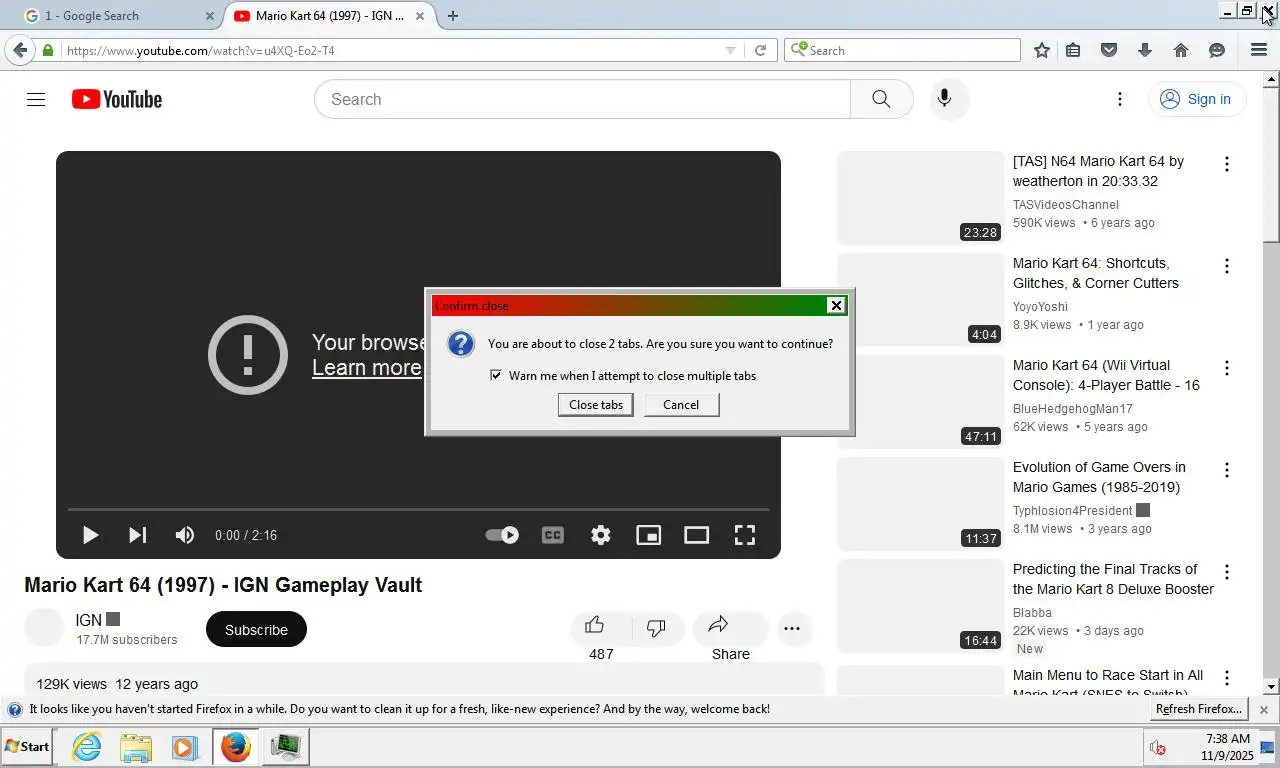Open the IGN channel avatar
The width and height of the screenshot is (1280, 768).
click(x=44, y=628)
